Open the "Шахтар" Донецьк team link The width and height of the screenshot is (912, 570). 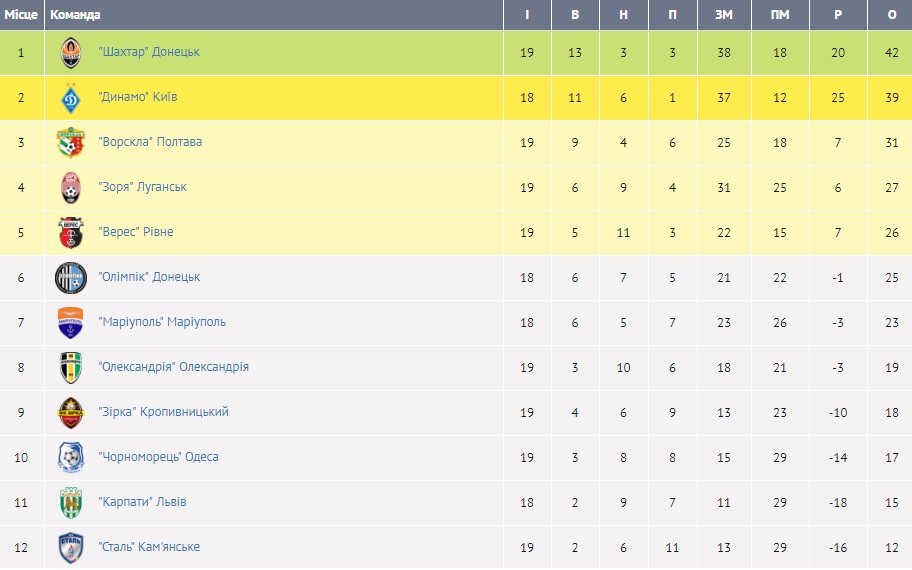149,52
